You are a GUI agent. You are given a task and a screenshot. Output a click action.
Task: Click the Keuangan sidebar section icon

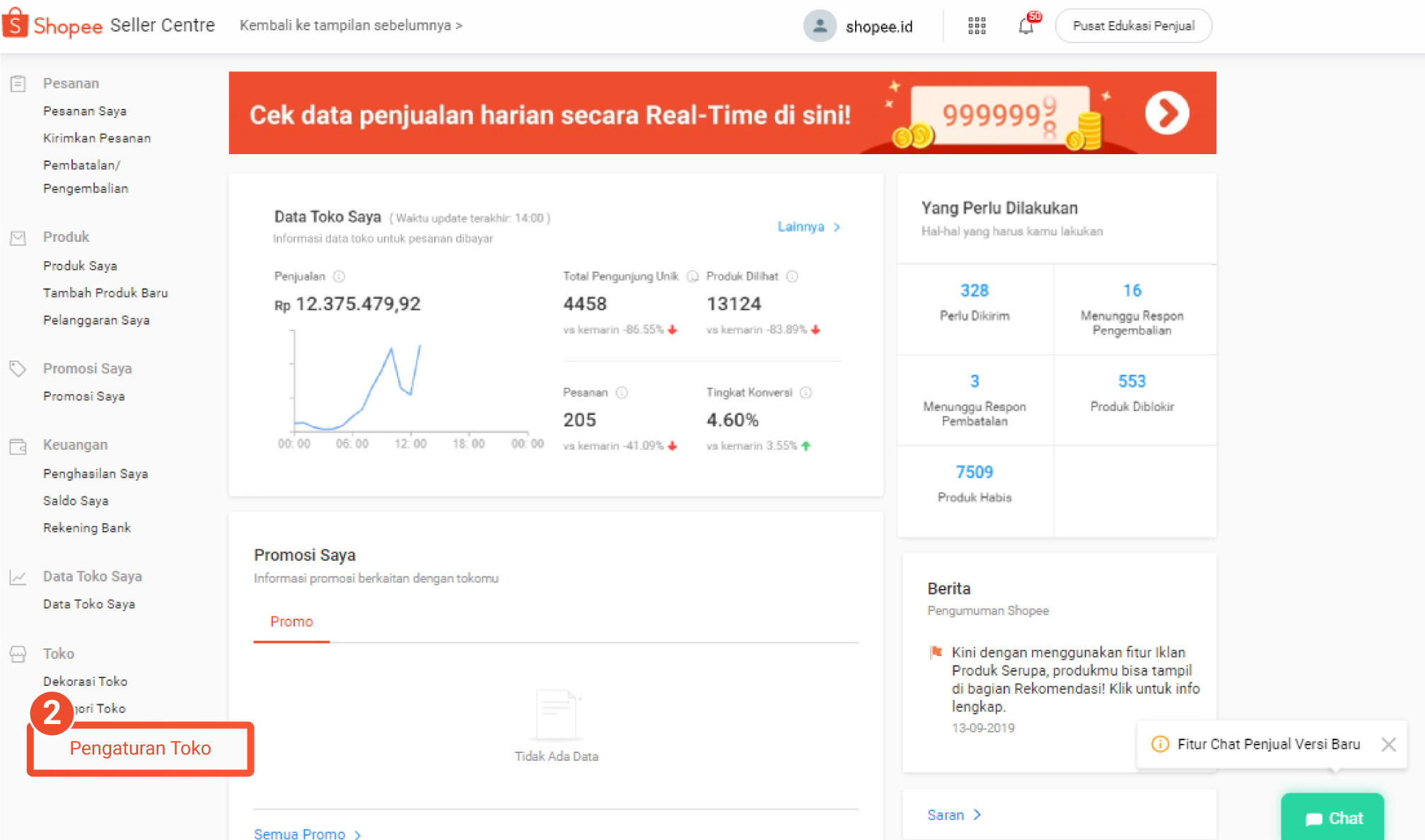(x=18, y=445)
